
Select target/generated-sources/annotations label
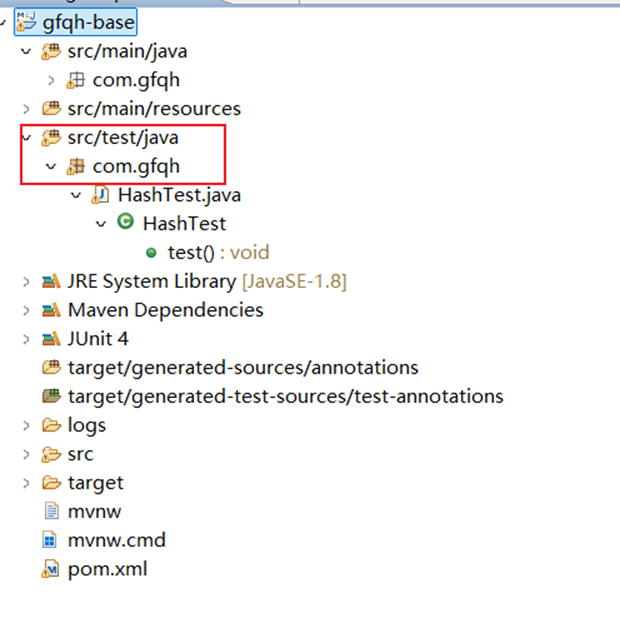click(x=243, y=368)
